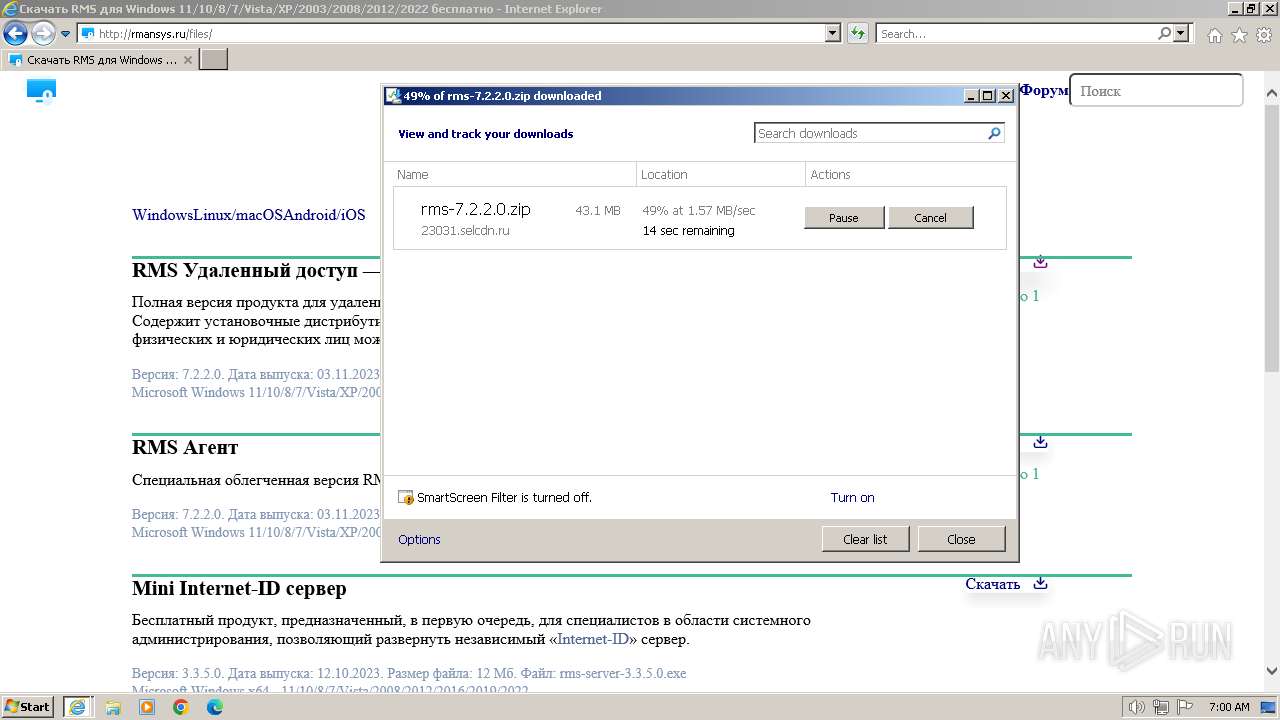Expand the address bar URL dropdown

coord(833,33)
